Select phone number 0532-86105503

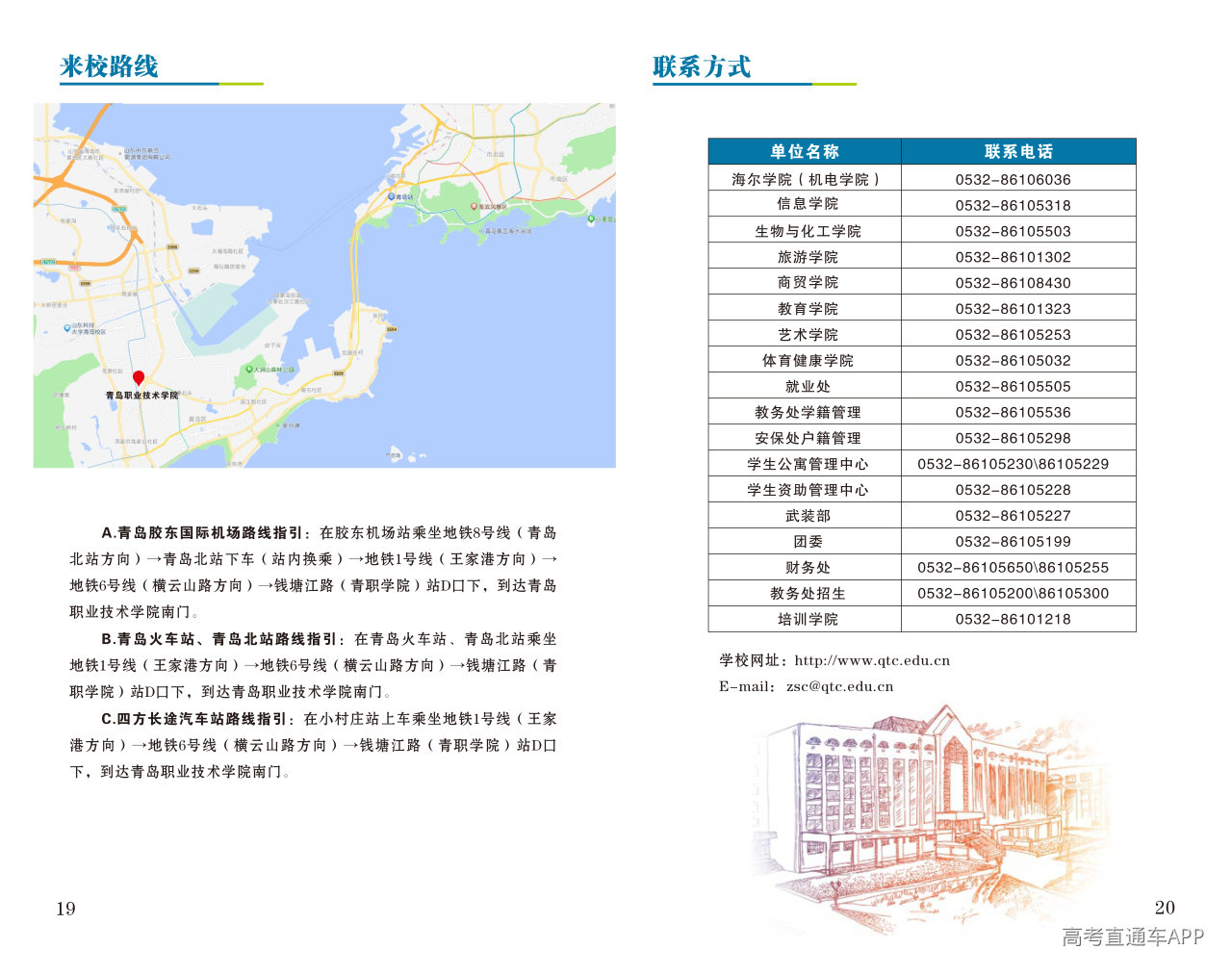point(1013,231)
